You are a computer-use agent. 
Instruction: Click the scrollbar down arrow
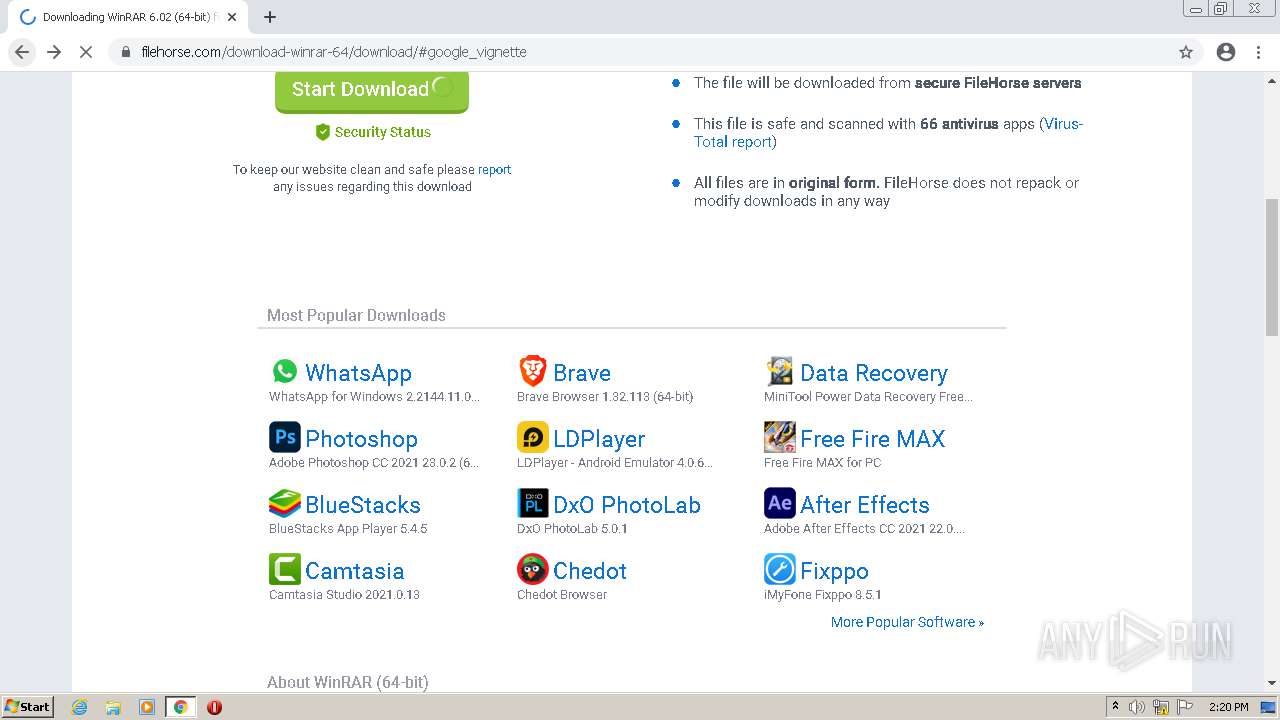tap(1272, 683)
